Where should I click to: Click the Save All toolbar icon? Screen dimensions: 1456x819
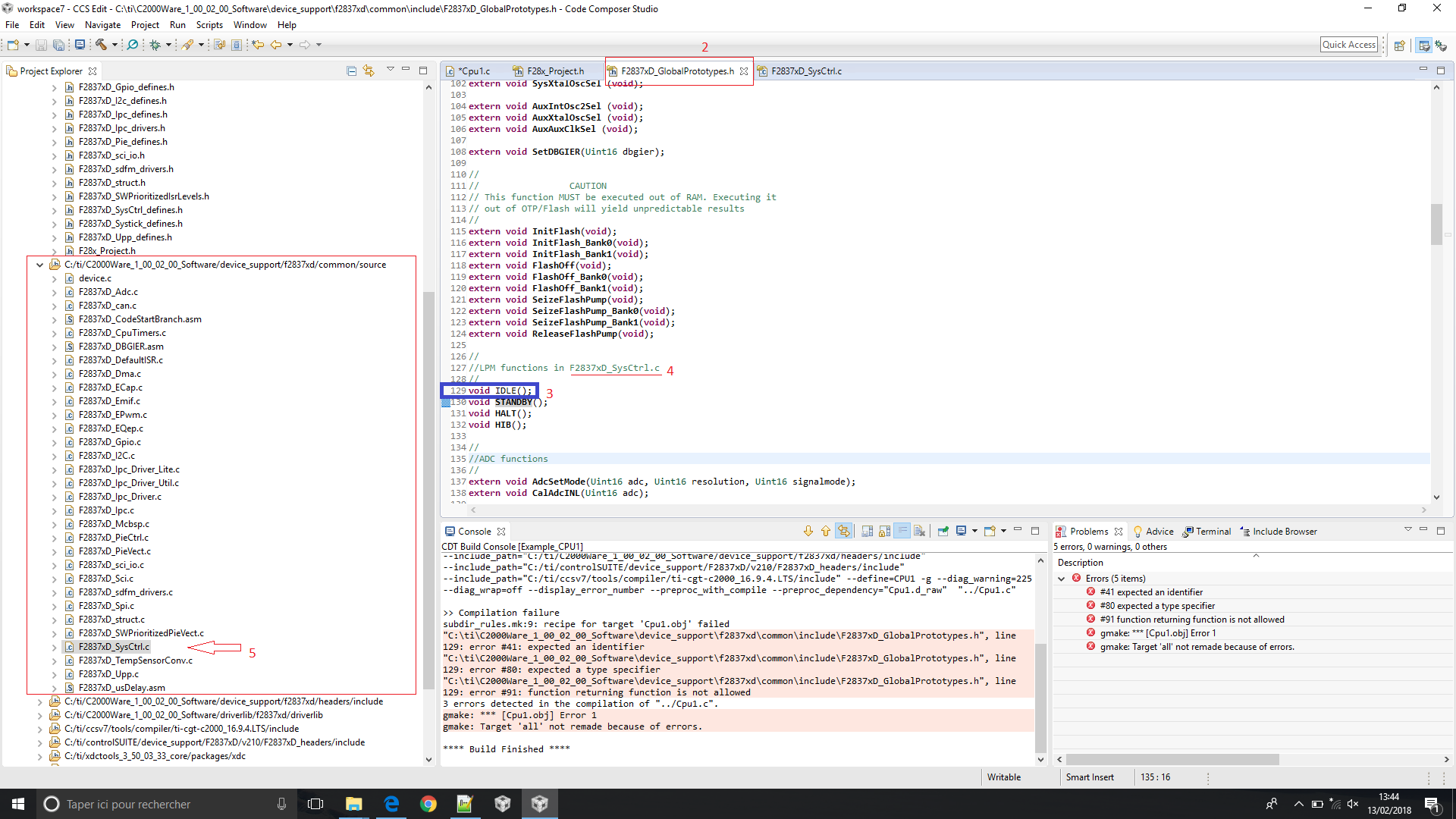pyautogui.click(x=58, y=45)
